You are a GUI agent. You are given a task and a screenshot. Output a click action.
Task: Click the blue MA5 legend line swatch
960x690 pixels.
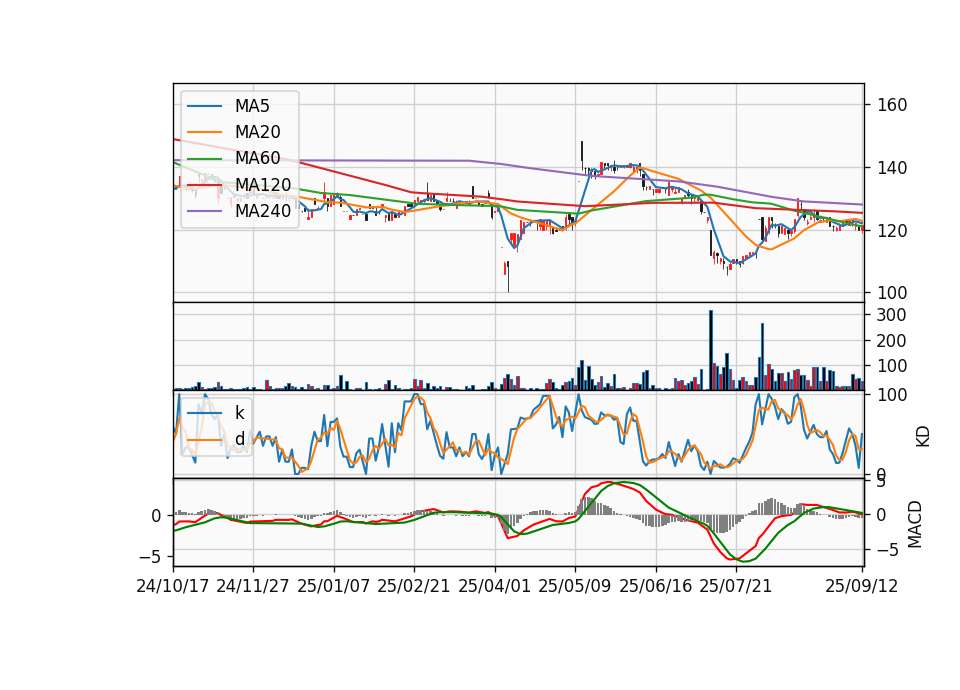tap(204, 106)
